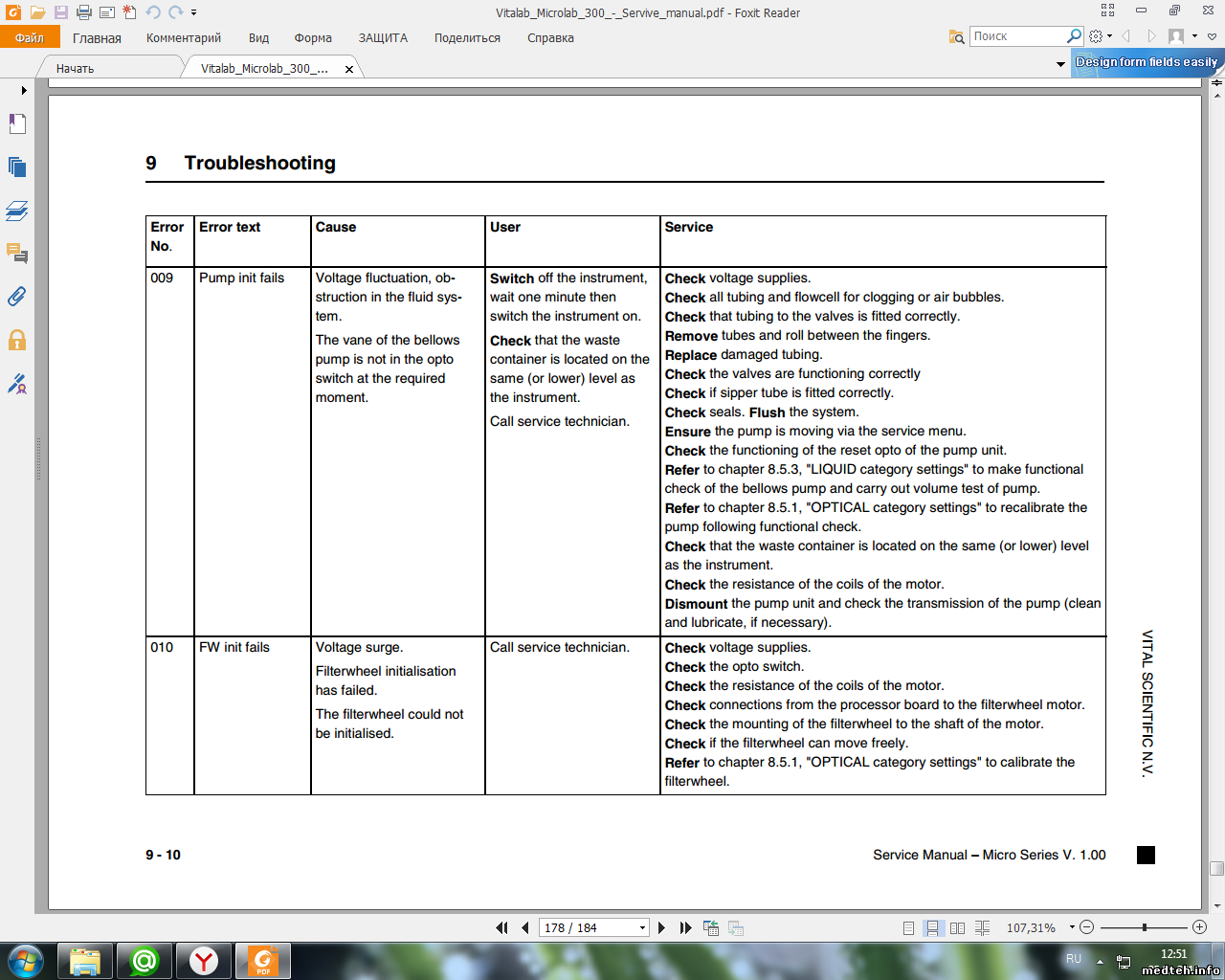
Task: Open the Layers panel in left sidebar
Action: tap(17, 211)
